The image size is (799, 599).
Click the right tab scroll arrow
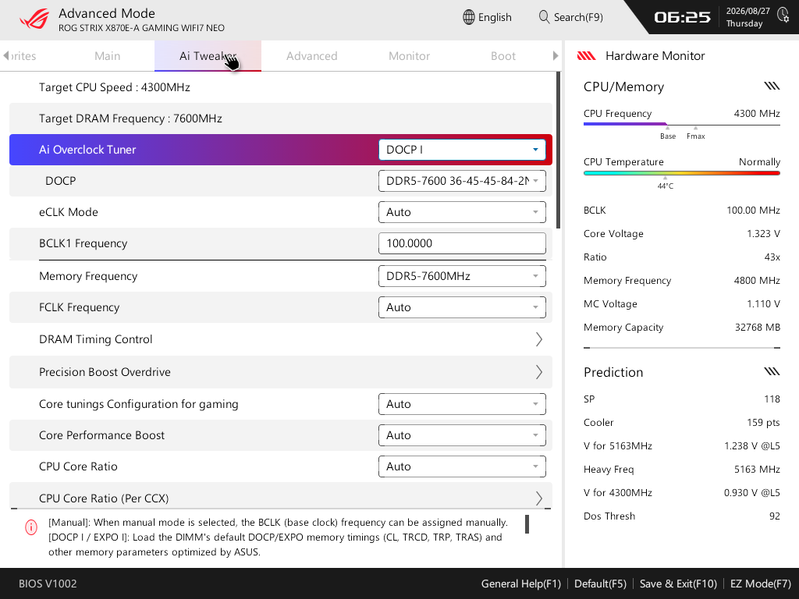pyautogui.click(x=555, y=56)
